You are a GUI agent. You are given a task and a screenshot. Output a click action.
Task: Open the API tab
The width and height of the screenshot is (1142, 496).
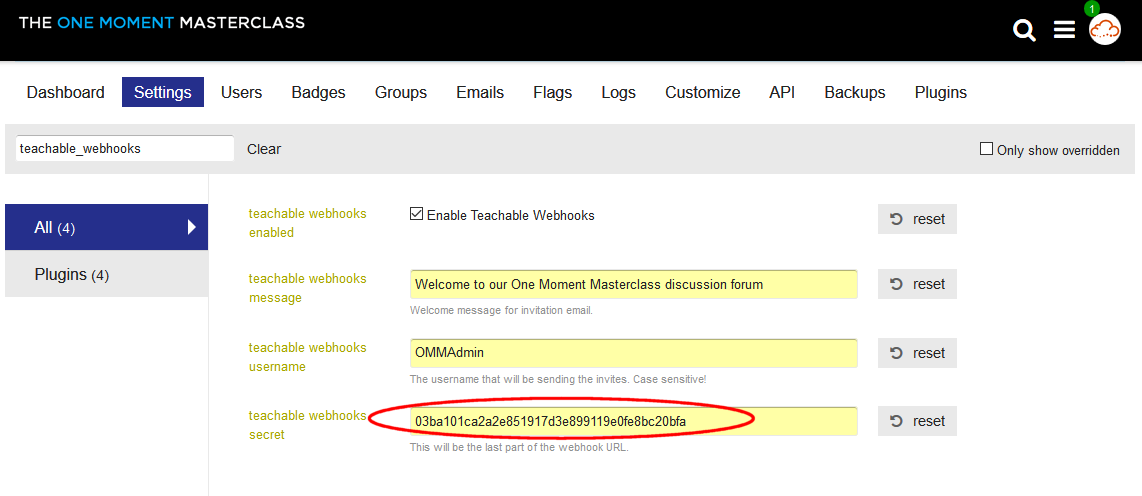tap(781, 92)
